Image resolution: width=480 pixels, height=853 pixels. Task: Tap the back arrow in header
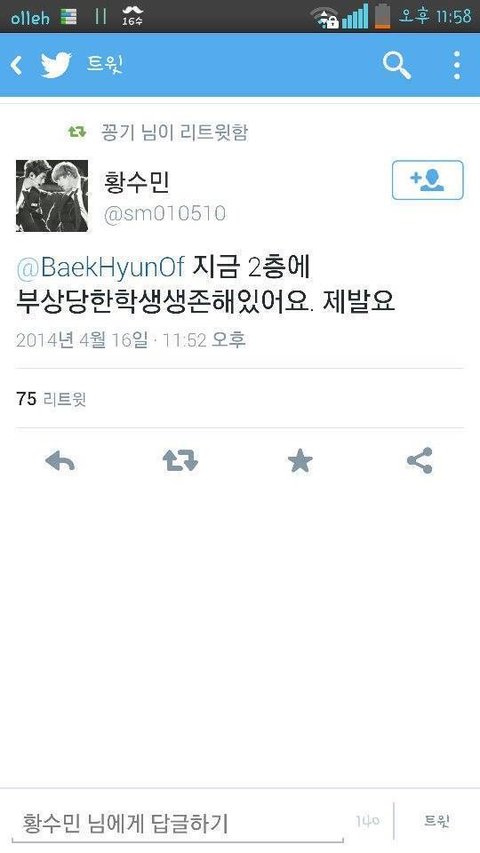tap(17, 65)
